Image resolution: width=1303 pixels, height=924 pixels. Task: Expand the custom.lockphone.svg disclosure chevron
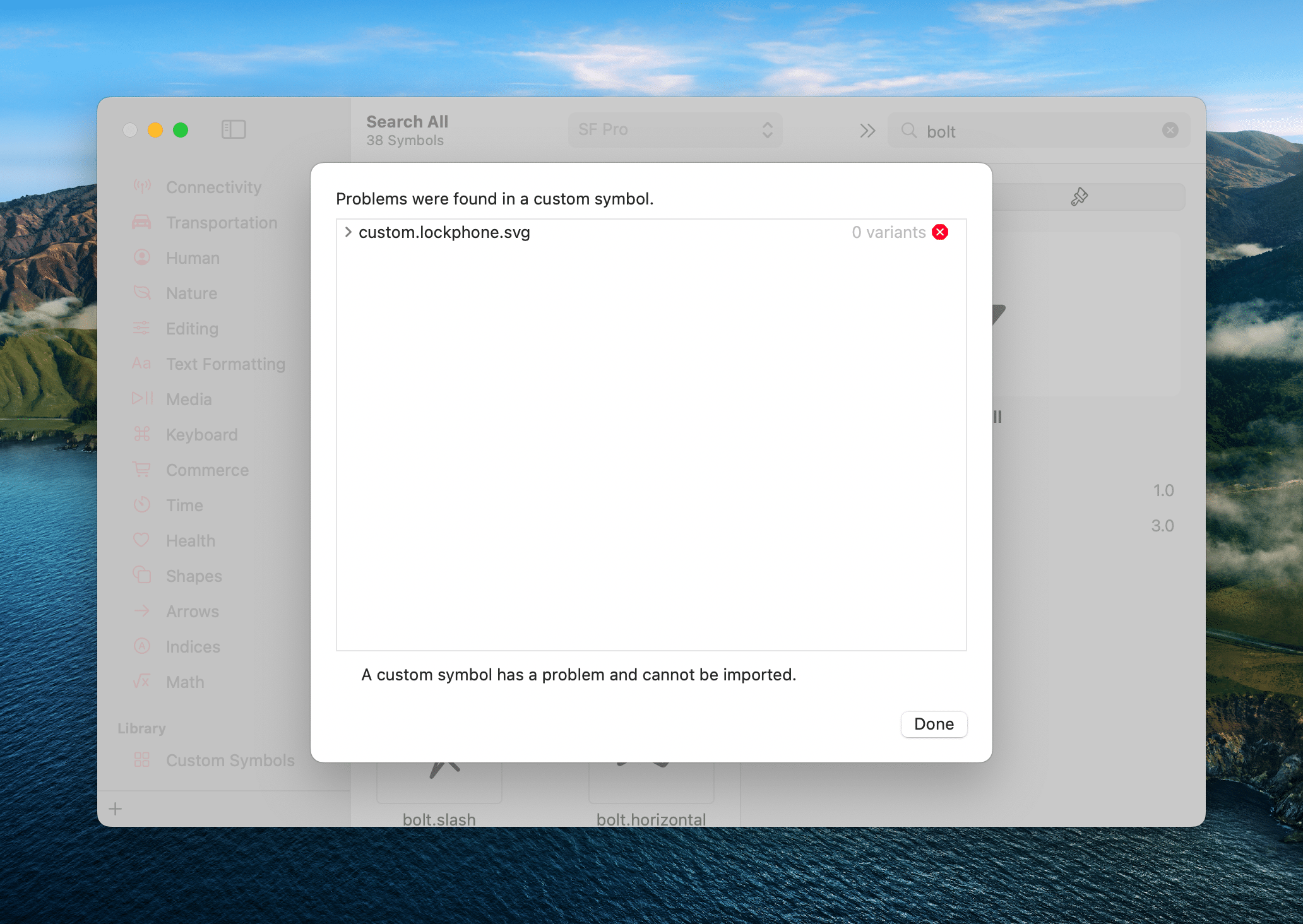click(348, 232)
